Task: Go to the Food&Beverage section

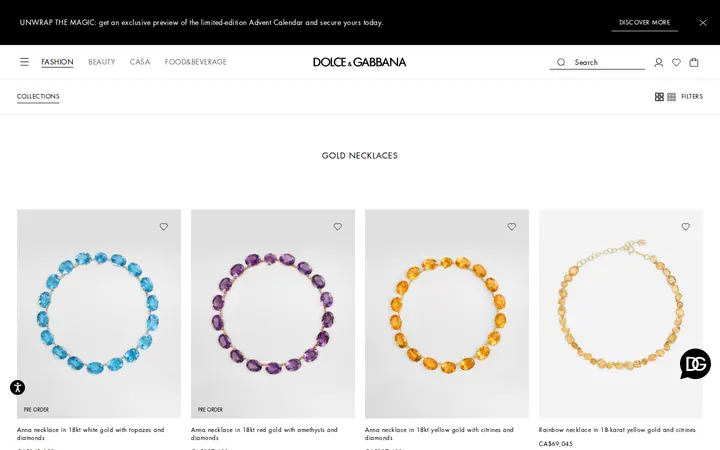Action: 196,62
